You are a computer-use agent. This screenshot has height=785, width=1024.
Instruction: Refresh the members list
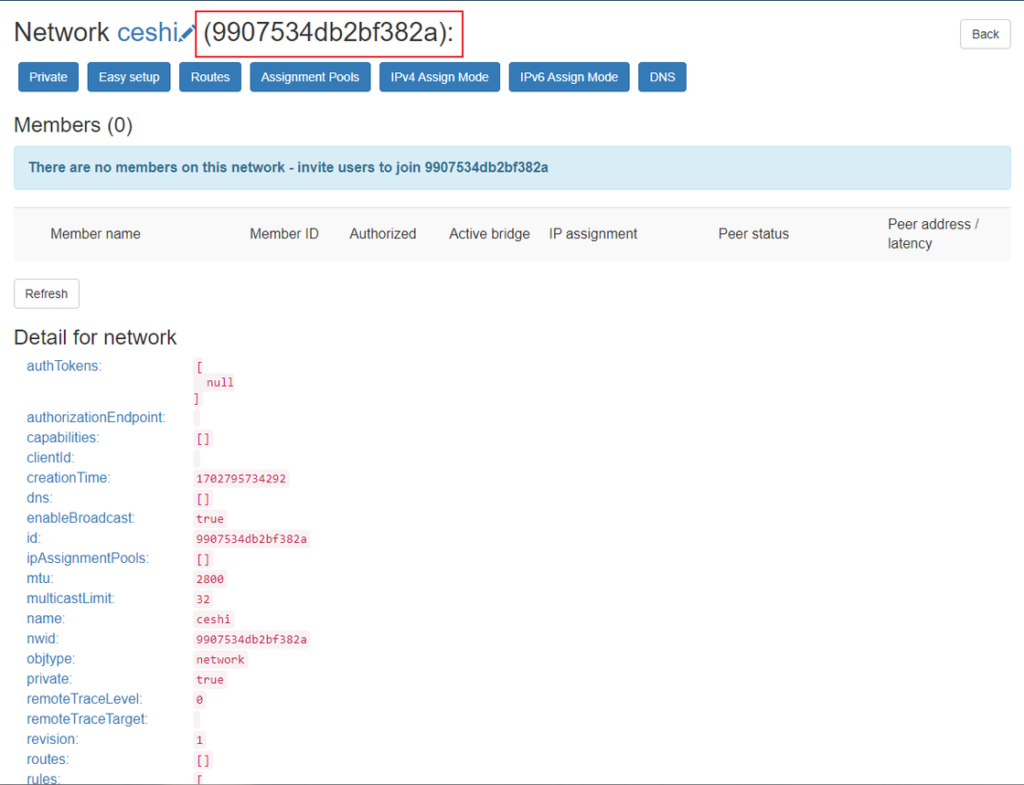point(46,294)
